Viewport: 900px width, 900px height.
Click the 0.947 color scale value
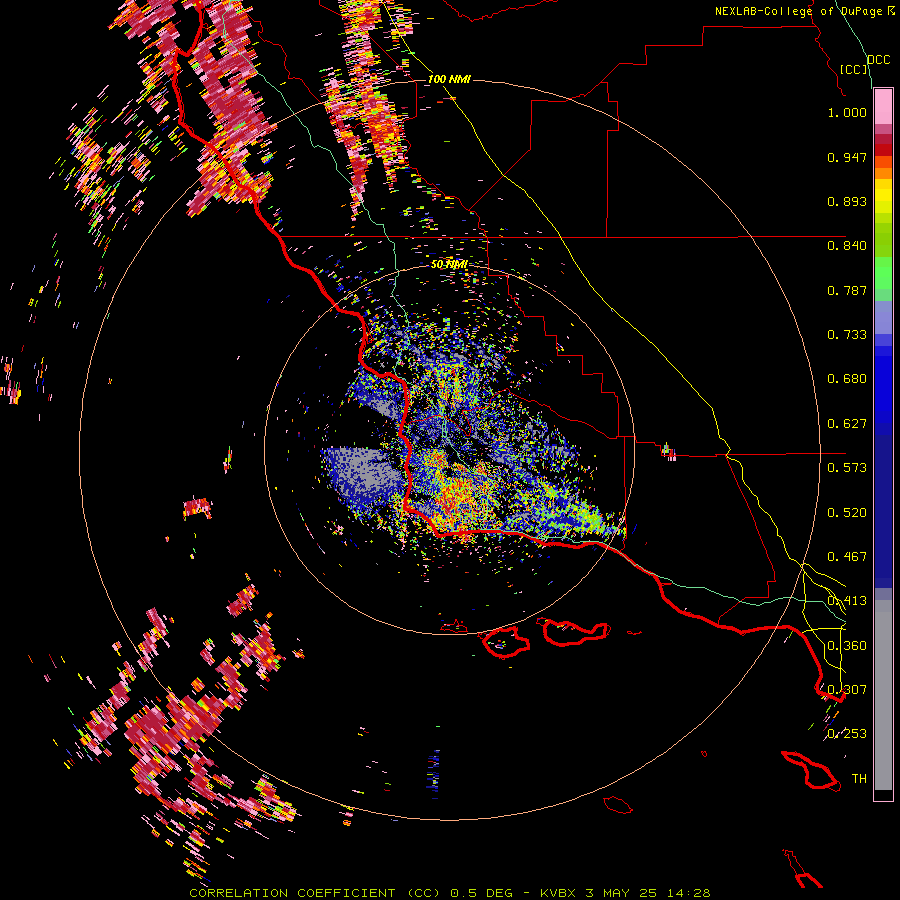847,157
